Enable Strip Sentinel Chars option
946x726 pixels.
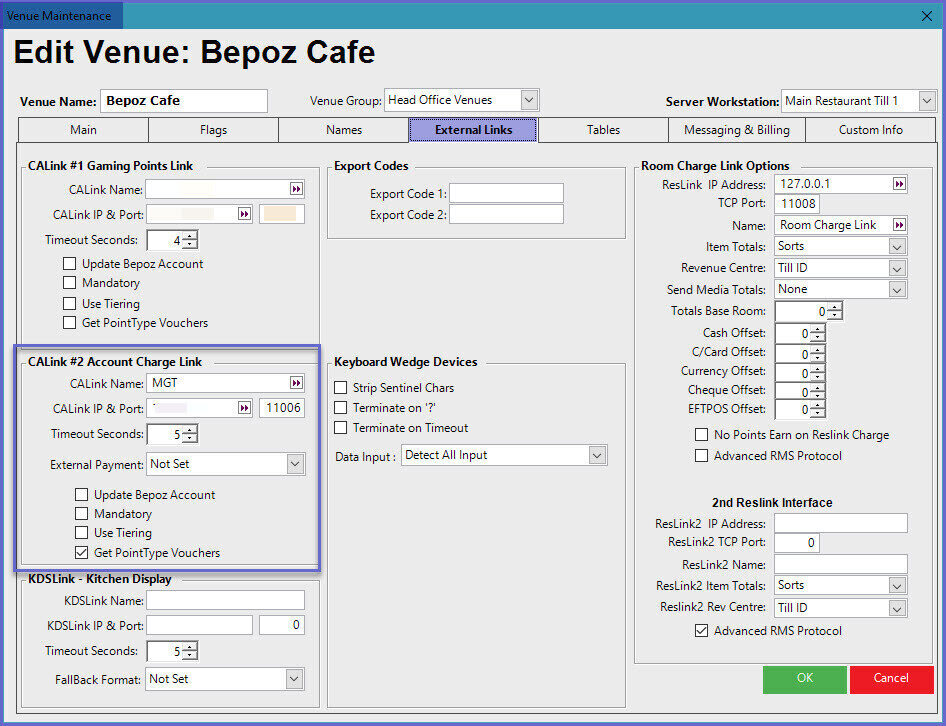[341, 387]
